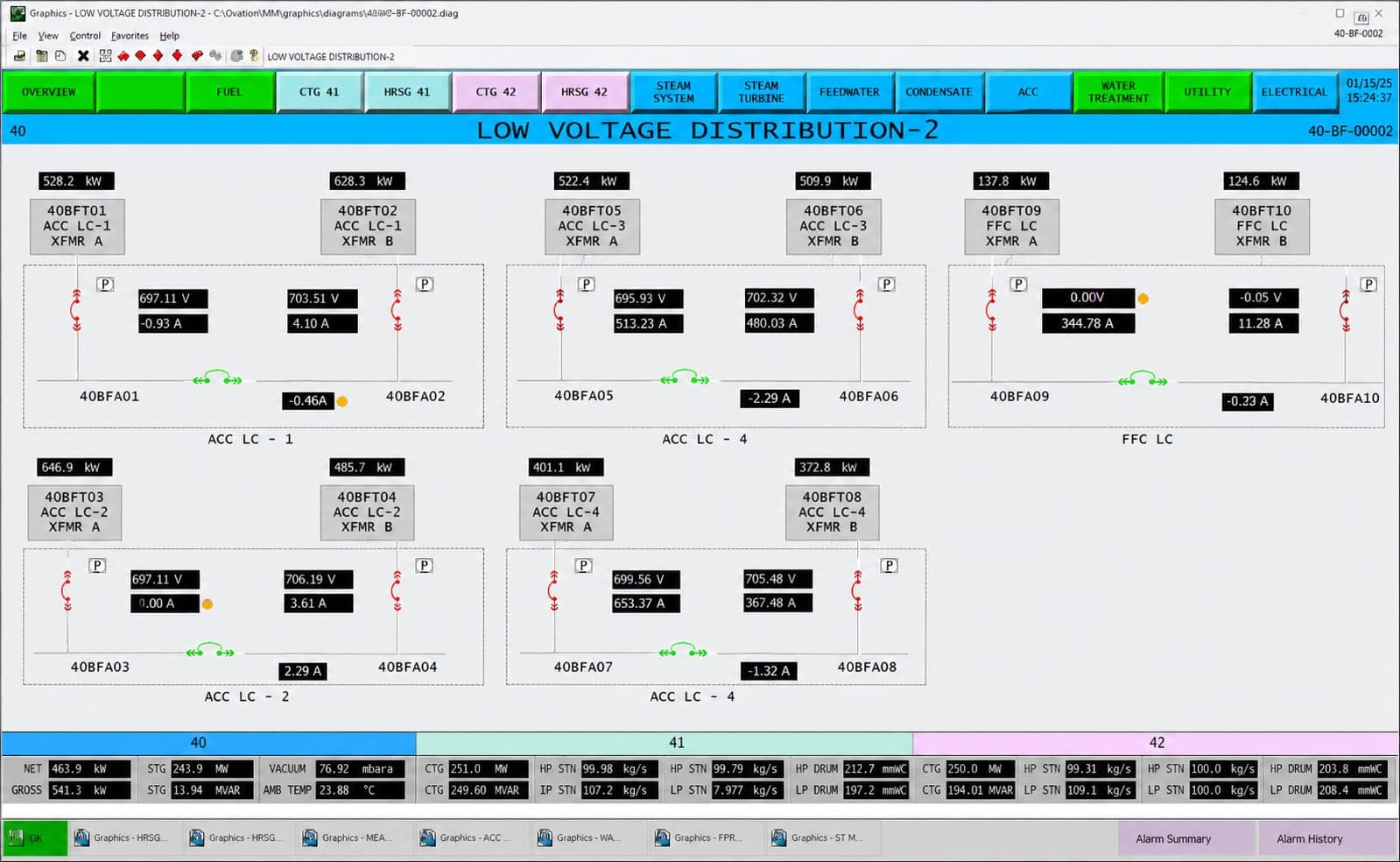
Task: Click orange alarm dot beside 0.00 A reading
Action: point(208,604)
